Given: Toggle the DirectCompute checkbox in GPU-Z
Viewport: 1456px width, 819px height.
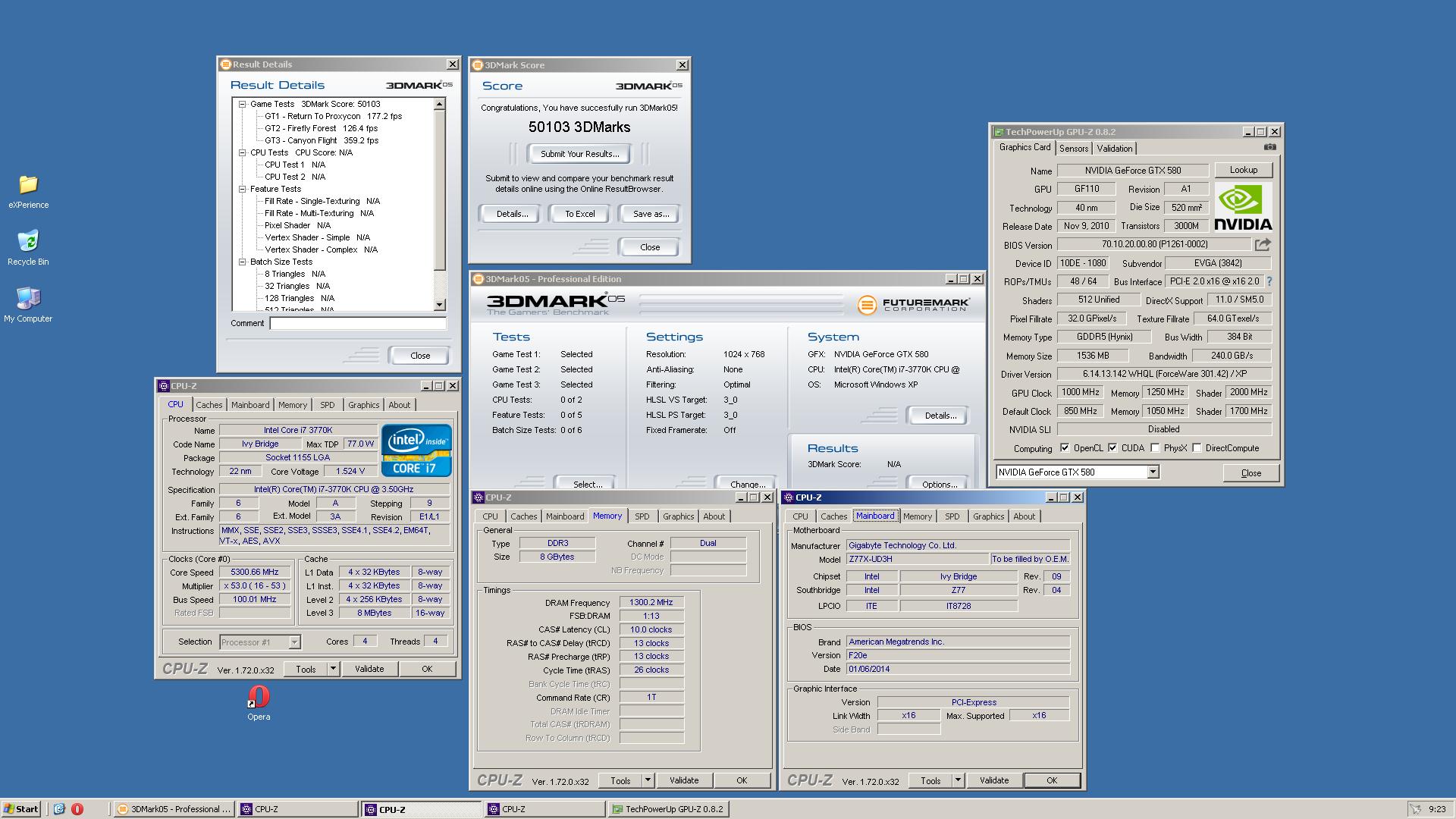Looking at the screenshot, I should click(1197, 448).
